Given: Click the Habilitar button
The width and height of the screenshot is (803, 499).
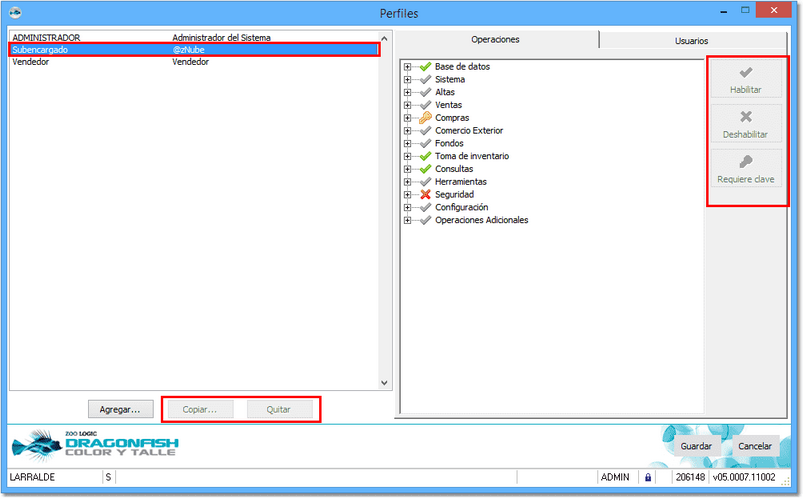Looking at the screenshot, I should point(746,78).
